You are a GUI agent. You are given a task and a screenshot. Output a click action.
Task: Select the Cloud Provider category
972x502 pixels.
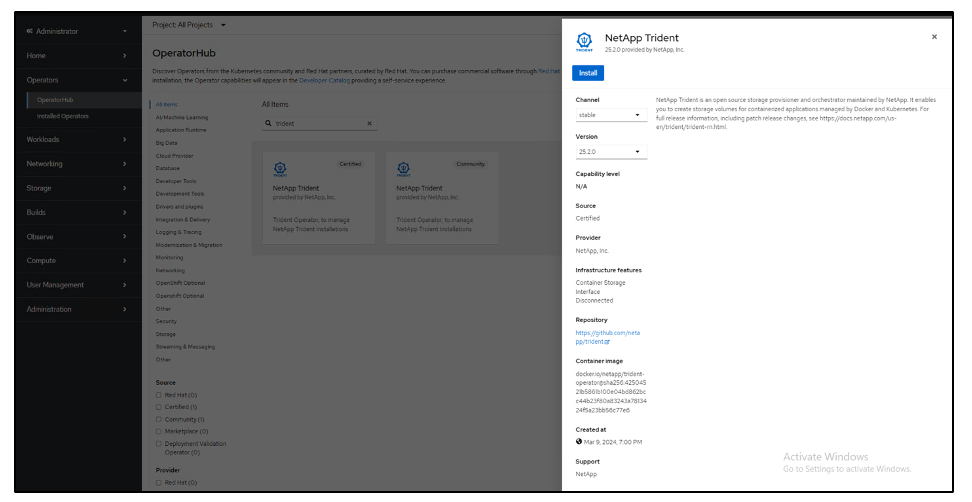click(x=174, y=156)
